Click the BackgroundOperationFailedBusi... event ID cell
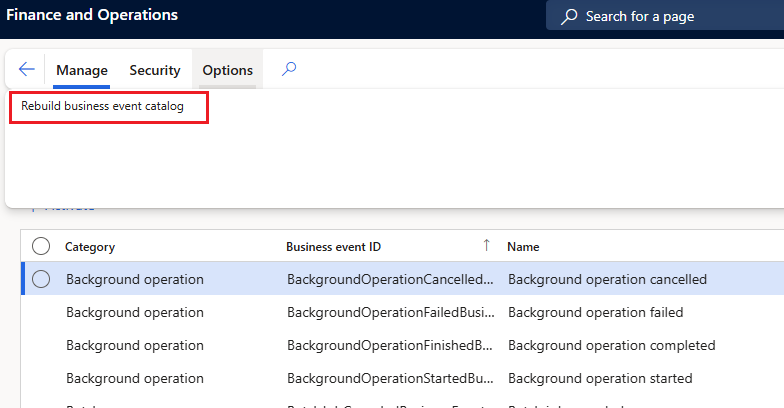 pyautogui.click(x=390, y=312)
